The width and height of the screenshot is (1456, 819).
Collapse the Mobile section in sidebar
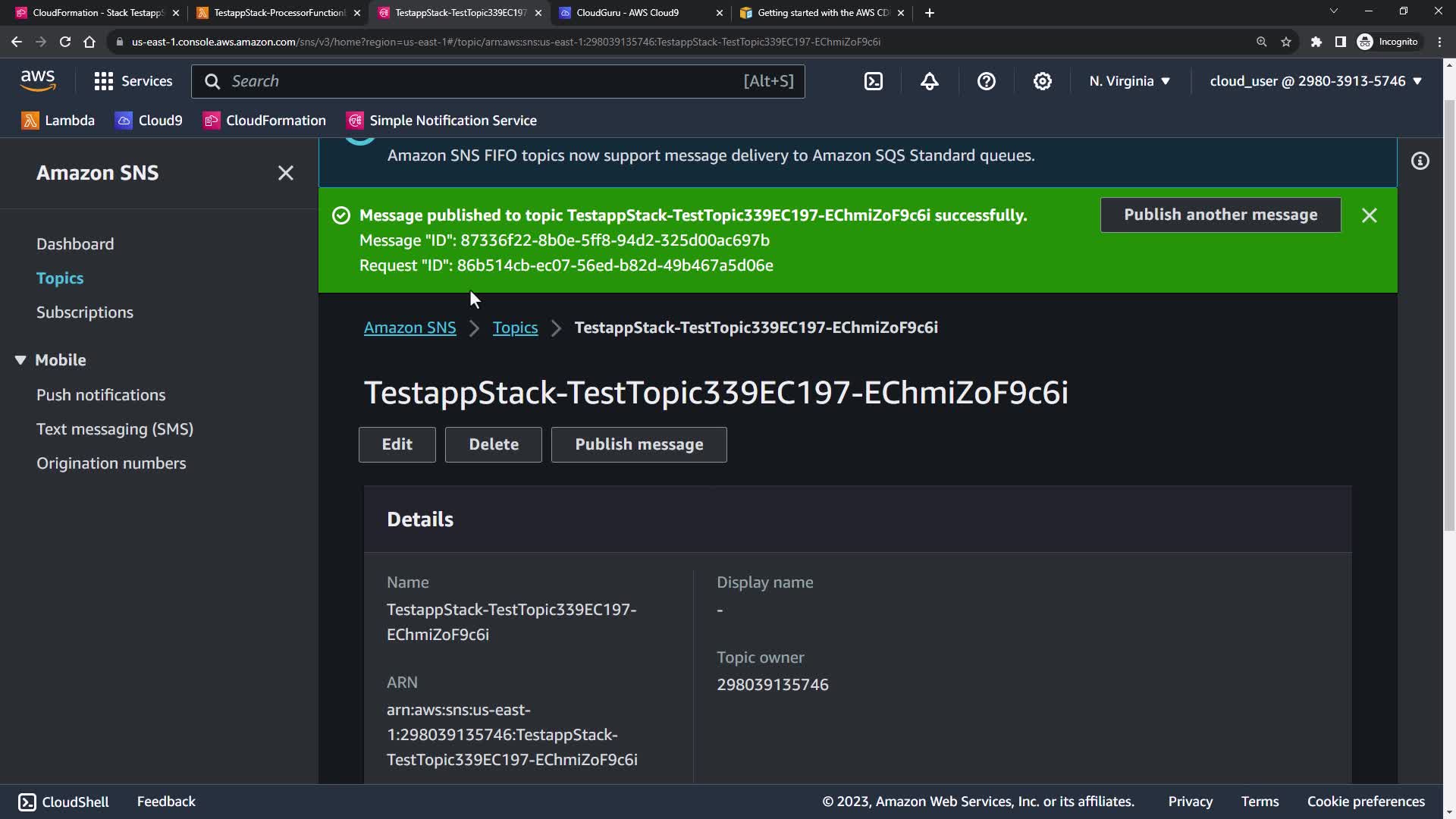point(20,360)
